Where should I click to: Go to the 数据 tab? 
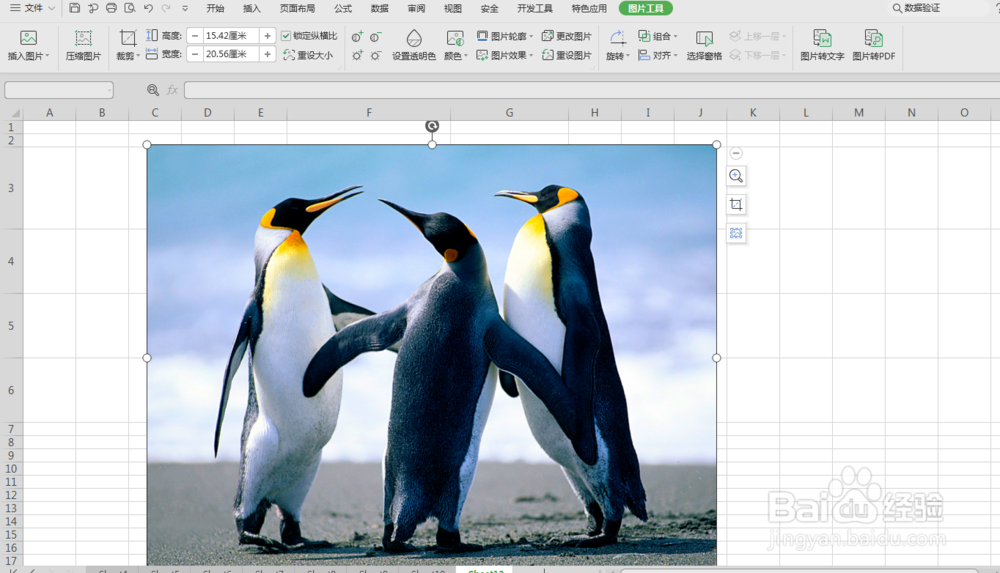point(379,8)
